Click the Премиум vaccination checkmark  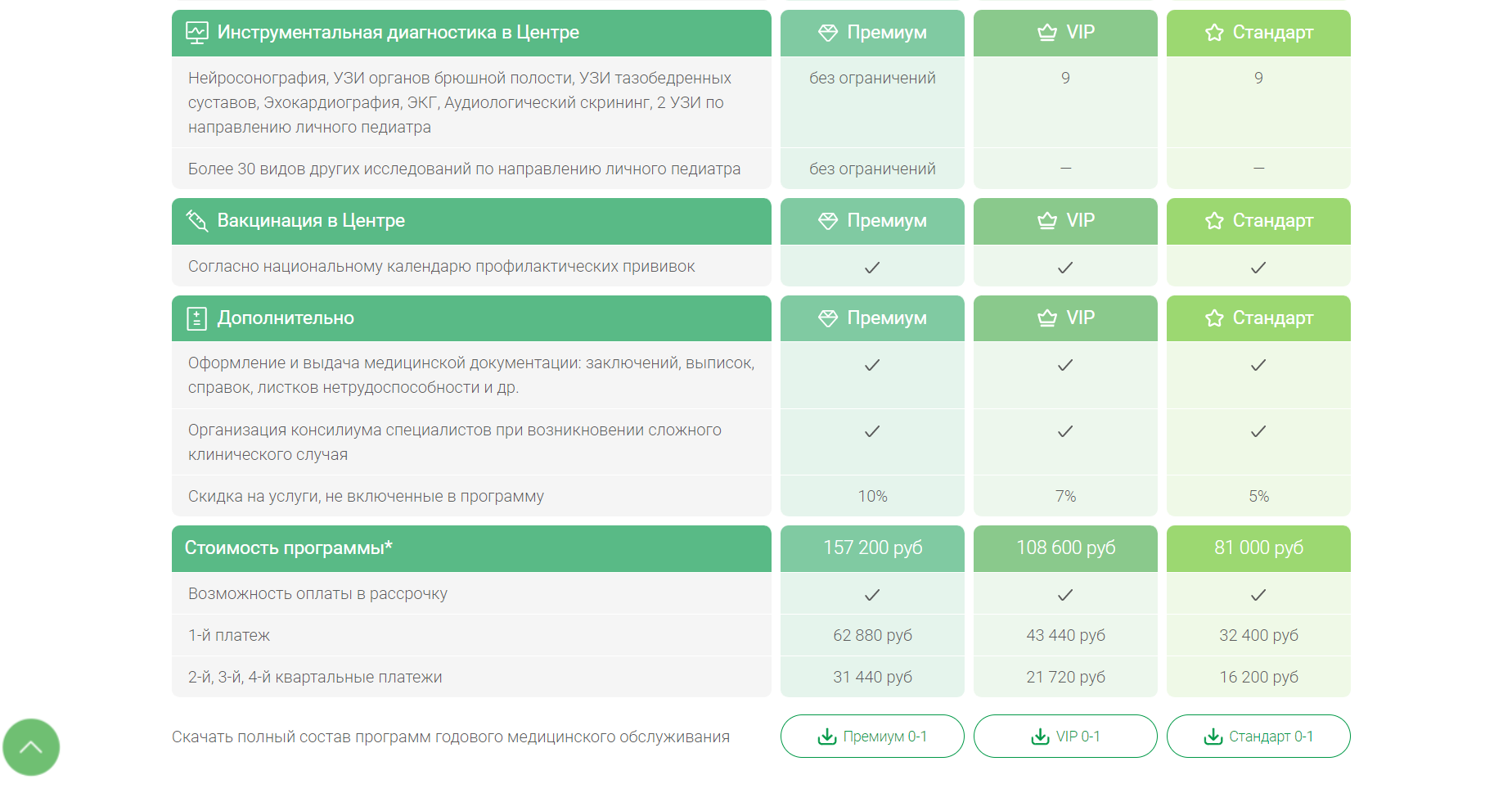(x=872, y=268)
